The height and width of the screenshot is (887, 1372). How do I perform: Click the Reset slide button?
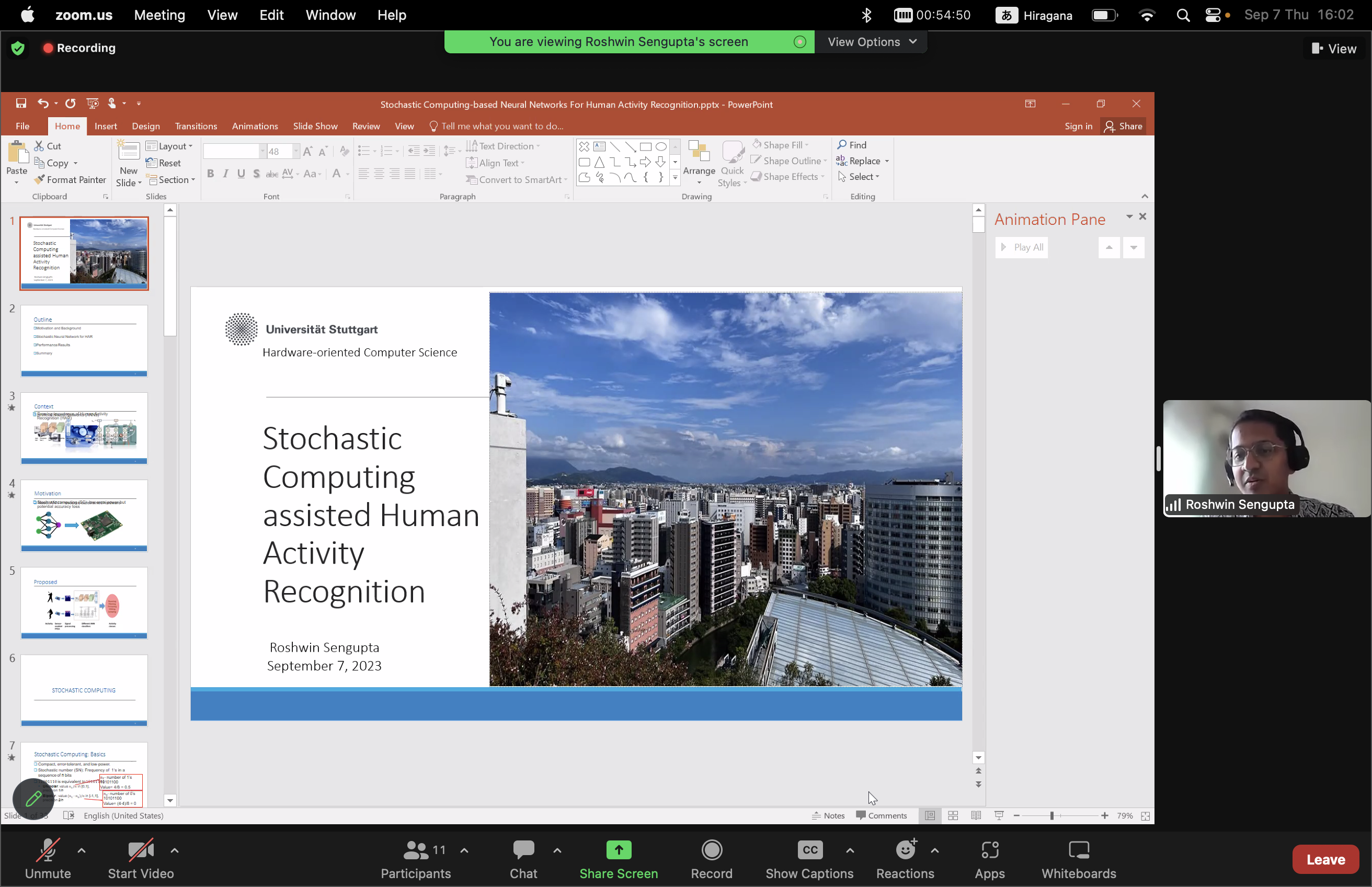pyautogui.click(x=164, y=163)
